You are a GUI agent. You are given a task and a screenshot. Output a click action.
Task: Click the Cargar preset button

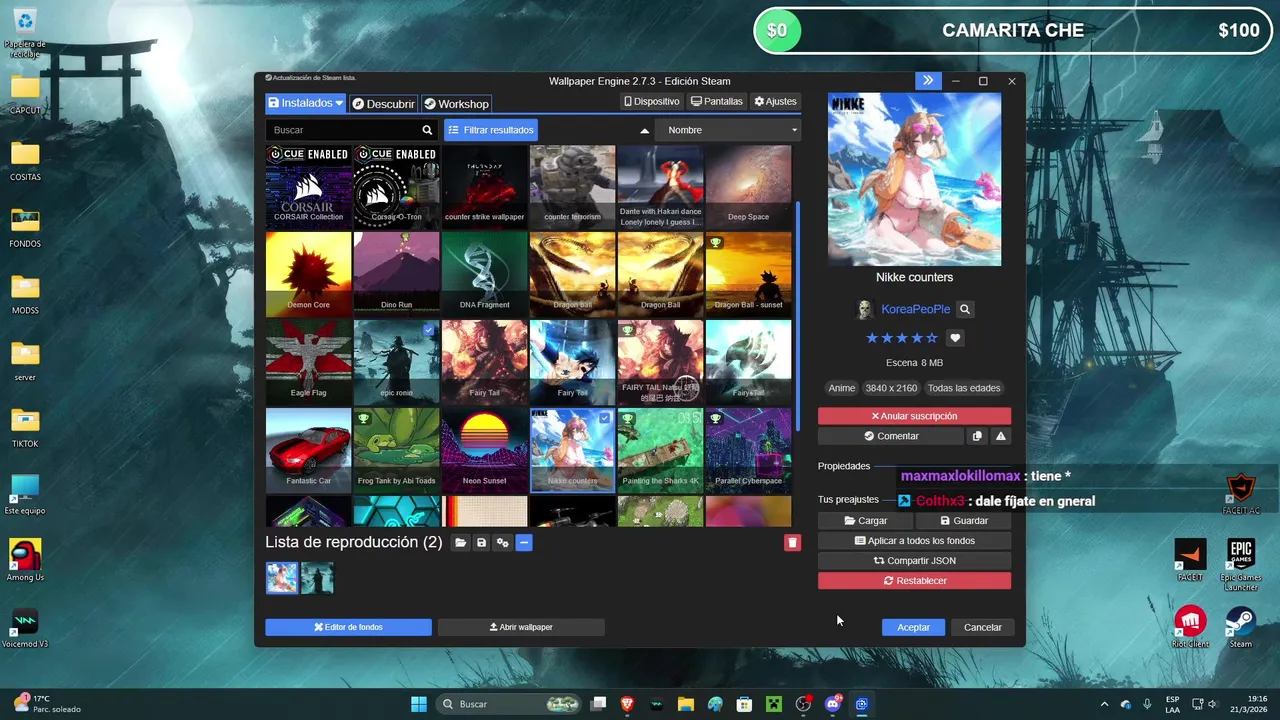(x=865, y=521)
